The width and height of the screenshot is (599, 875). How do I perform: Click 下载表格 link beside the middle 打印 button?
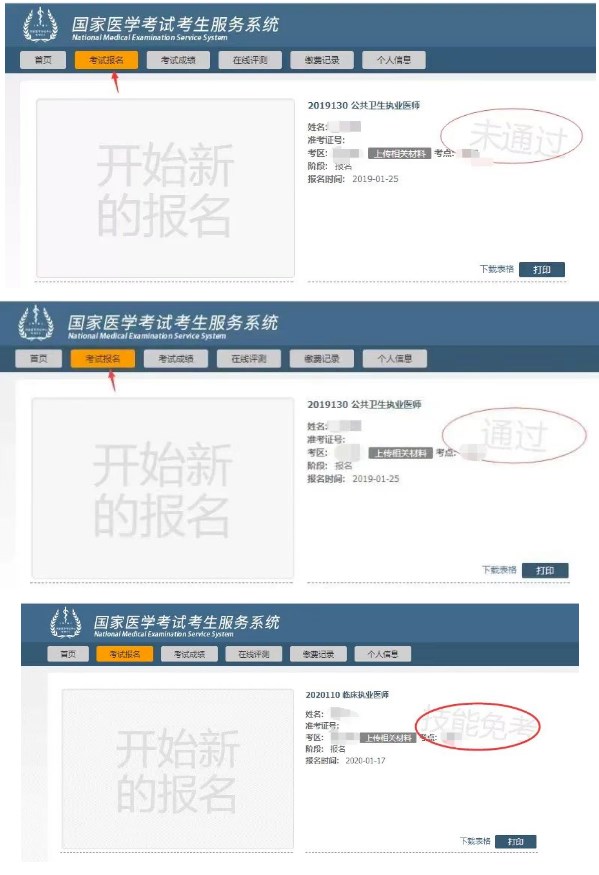499,570
